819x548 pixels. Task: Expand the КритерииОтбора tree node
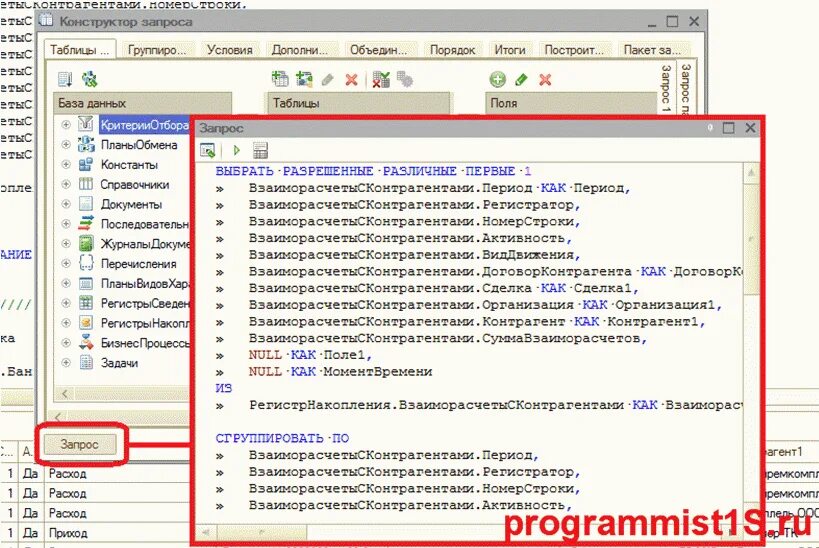pos(65,124)
